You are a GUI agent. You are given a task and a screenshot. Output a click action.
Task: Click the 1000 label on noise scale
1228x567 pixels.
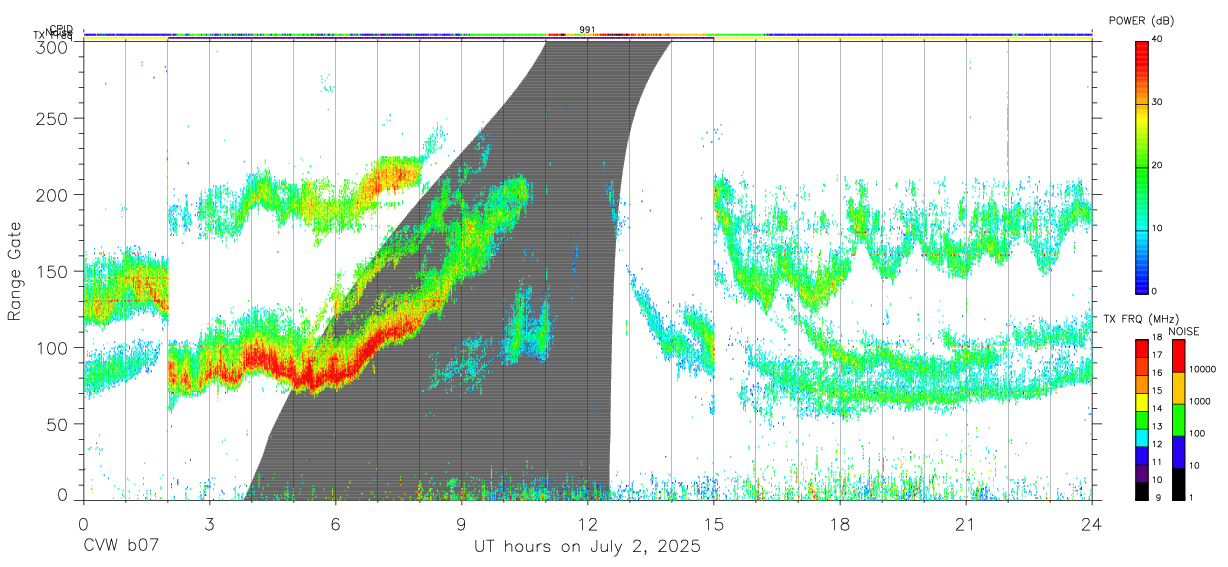point(1202,401)
